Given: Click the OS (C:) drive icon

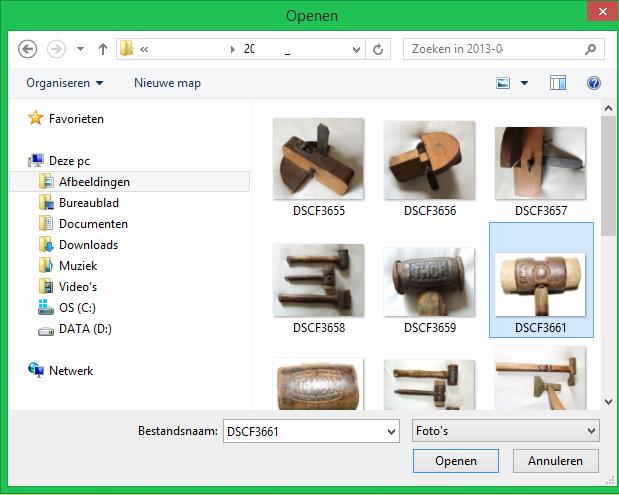Looking at the screenshot, I should 46,308.
